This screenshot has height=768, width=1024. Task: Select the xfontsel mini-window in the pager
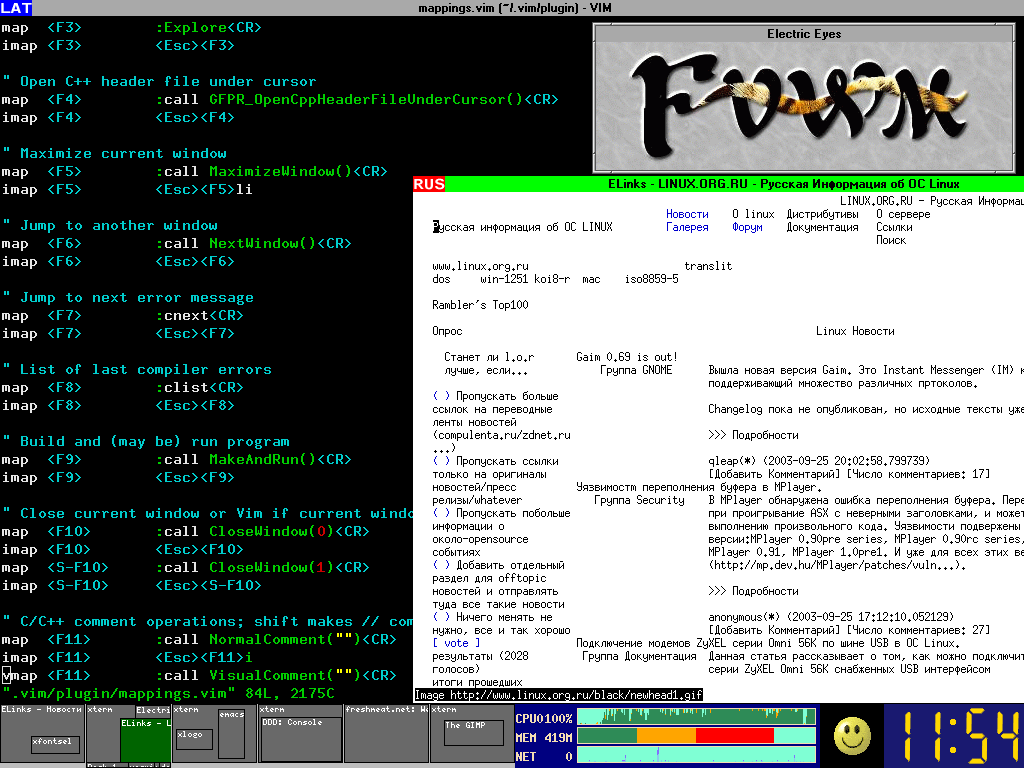(56, 743)
